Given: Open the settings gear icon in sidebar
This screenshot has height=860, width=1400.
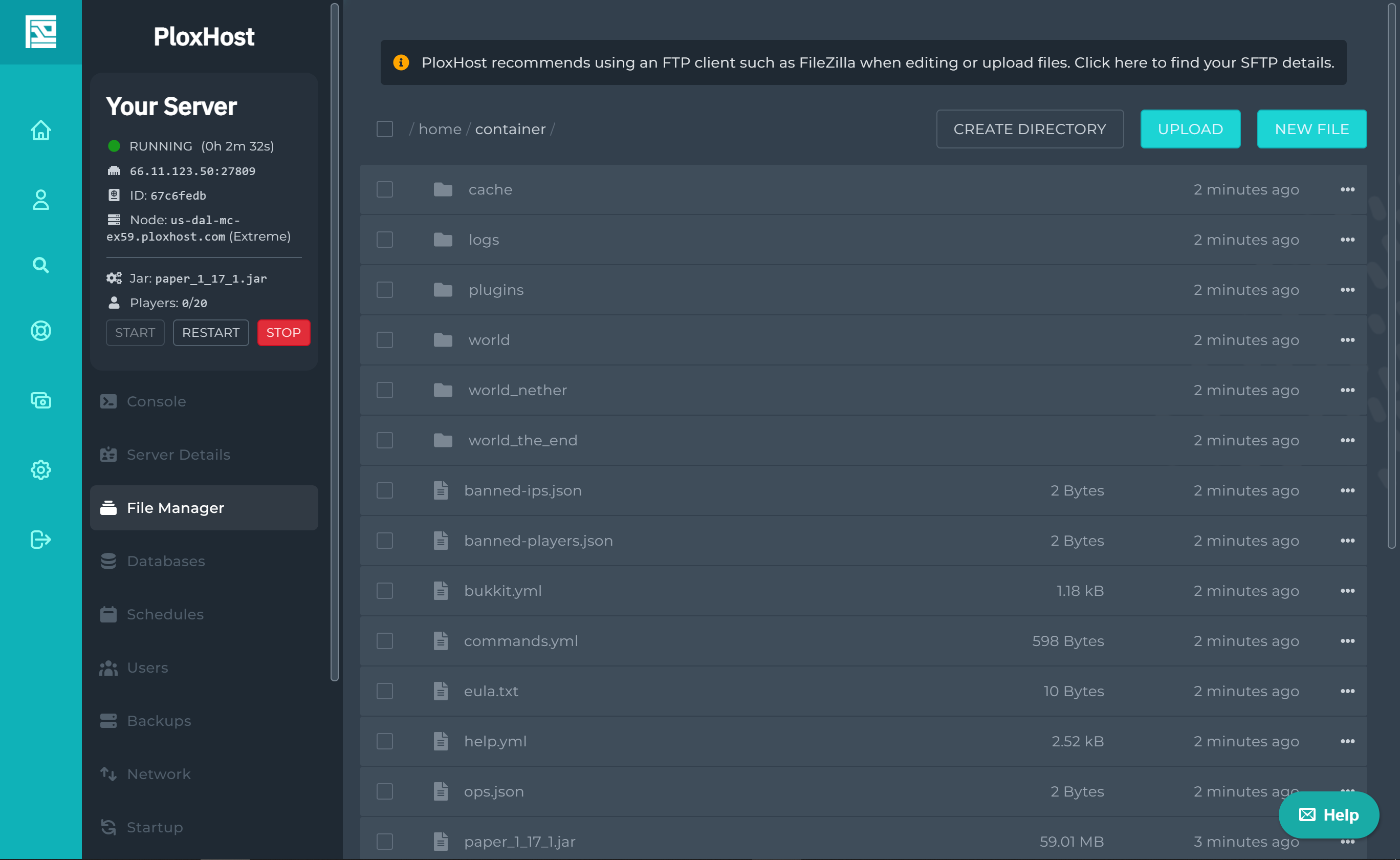Looking at the screenshot, I should click(x=41, y=470).
